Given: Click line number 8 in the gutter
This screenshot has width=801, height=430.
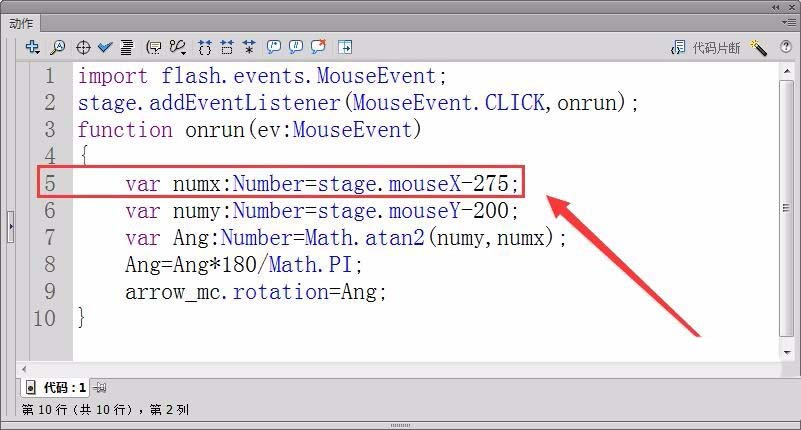Looking at the screenshot, I should [50, 265].
